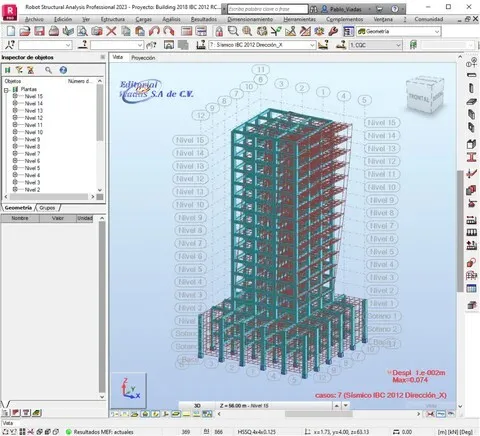Expand the Nivel 15 tree node
This screenshot has width=480, height=436.
tap(15, 96)
